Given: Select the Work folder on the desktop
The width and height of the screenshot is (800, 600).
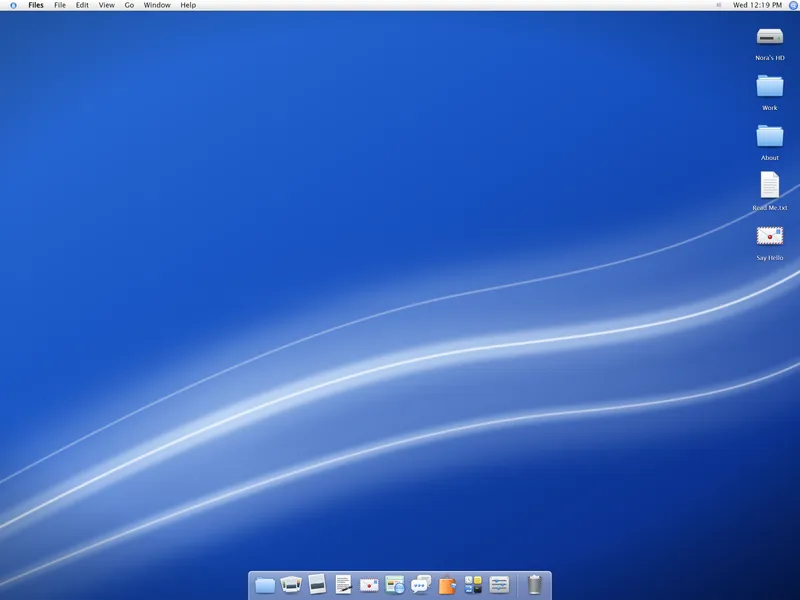Looking at the screenshot, I should pyautogui.click(x=769, y=86).
